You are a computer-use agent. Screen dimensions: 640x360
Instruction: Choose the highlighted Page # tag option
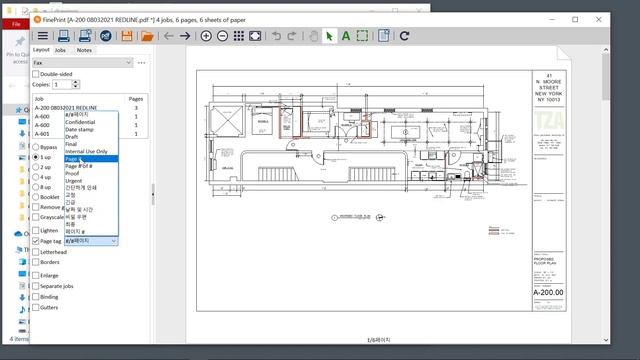(91, 159)
